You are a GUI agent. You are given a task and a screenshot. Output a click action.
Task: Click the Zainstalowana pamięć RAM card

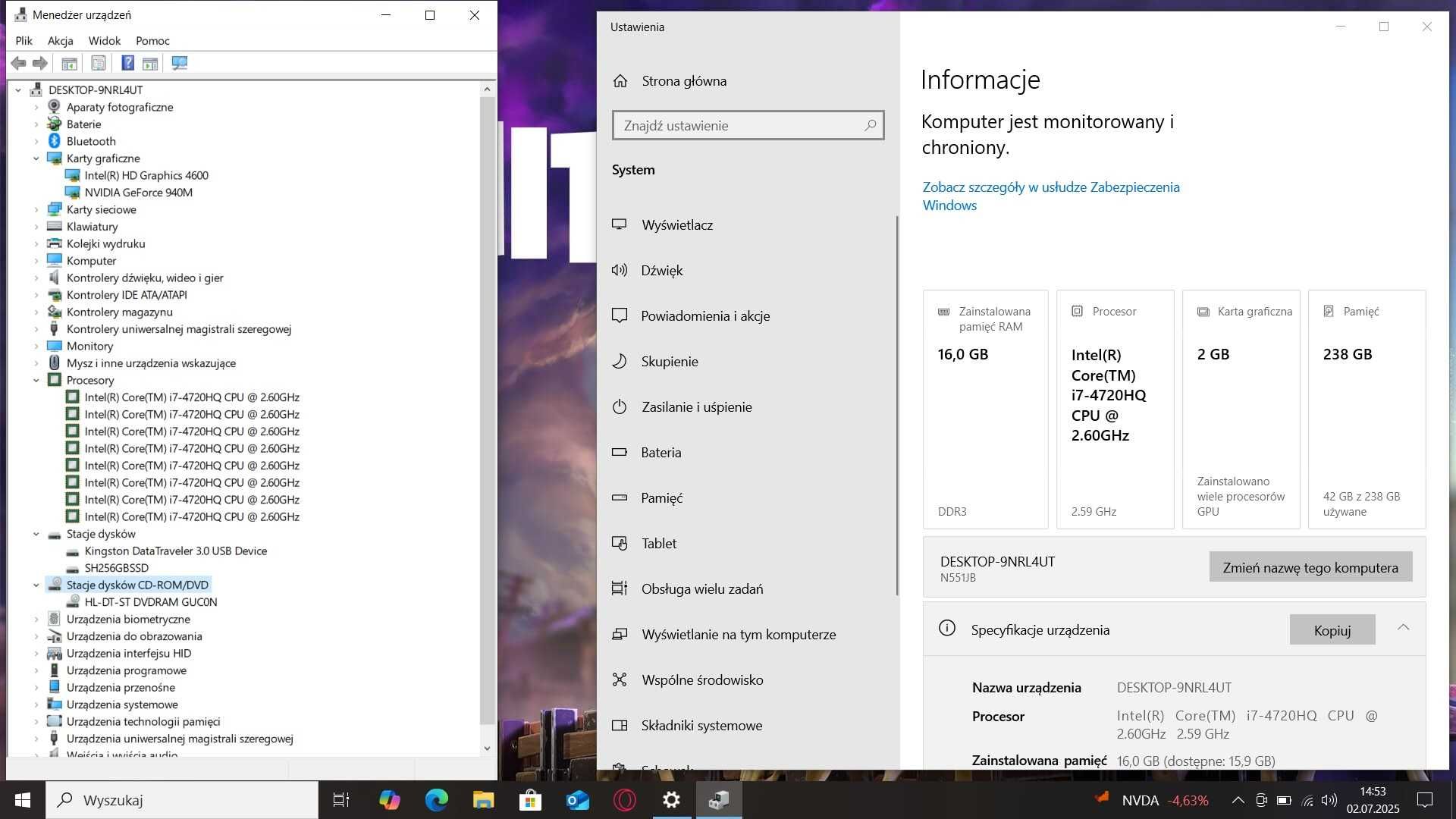(x=985, y=409)
